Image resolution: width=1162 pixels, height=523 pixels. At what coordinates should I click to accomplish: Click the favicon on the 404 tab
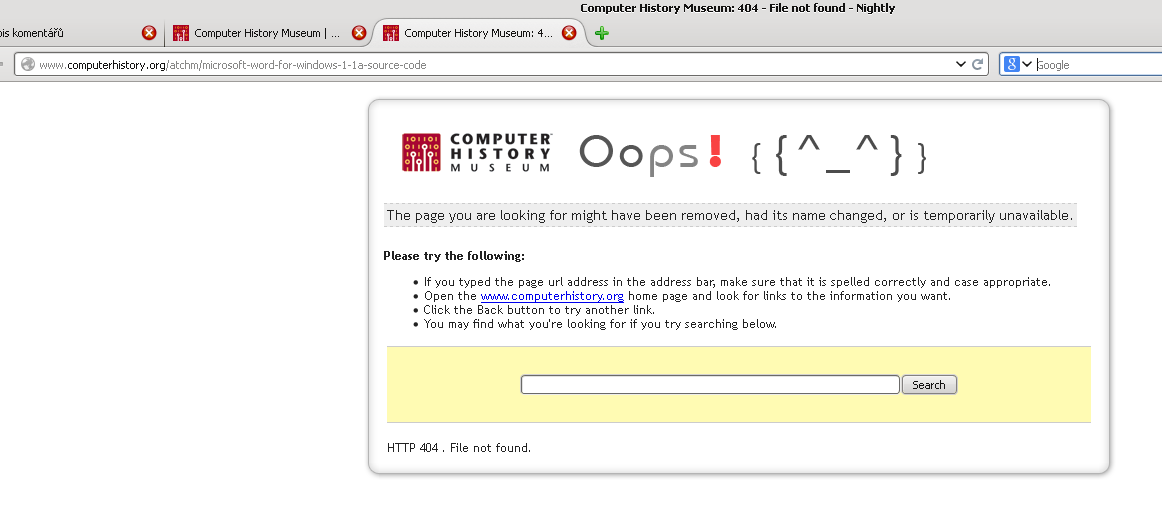point(391,33)
